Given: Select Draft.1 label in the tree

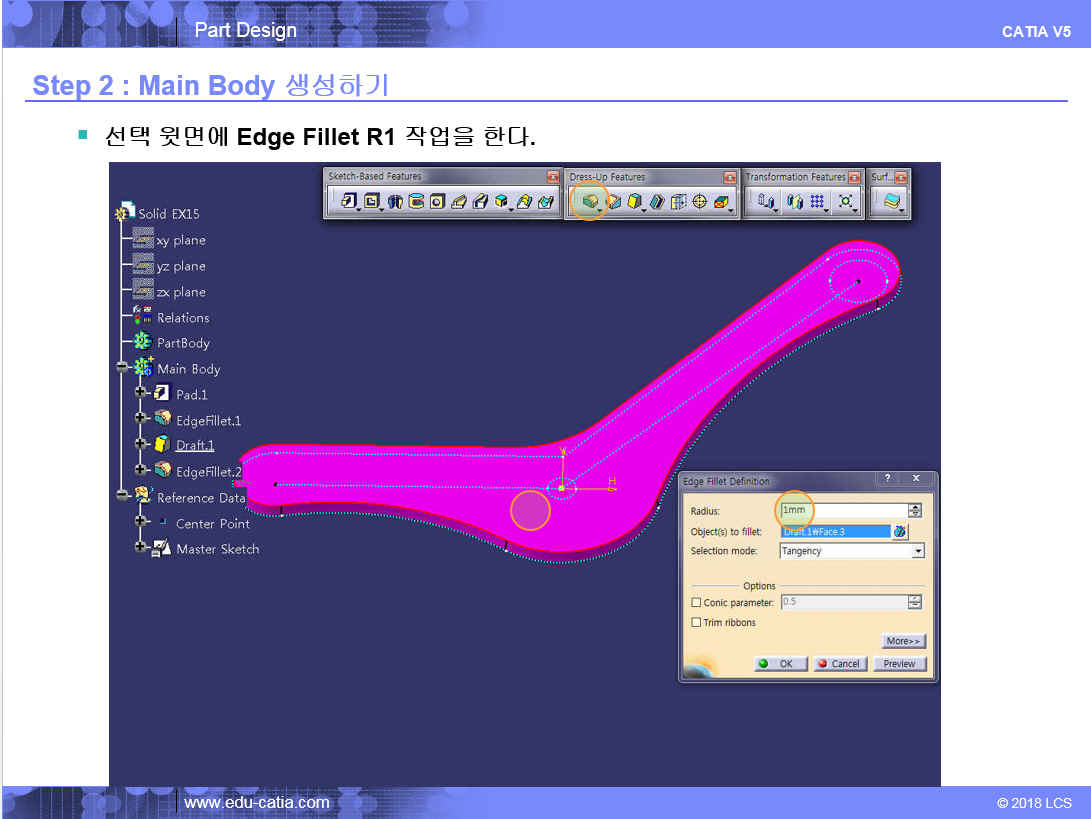Looking at the screenshot, I should pyautogui.click(x=195, y=445).
